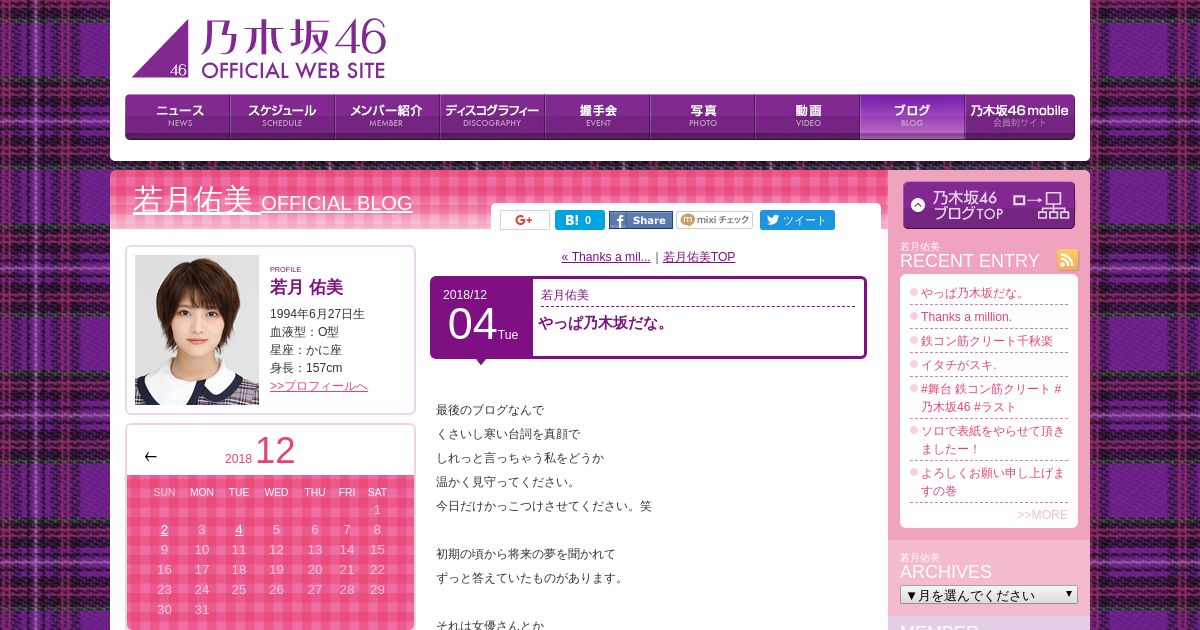
Task: Click the line 温かく見守ってください。
Action: click(508, 482)
